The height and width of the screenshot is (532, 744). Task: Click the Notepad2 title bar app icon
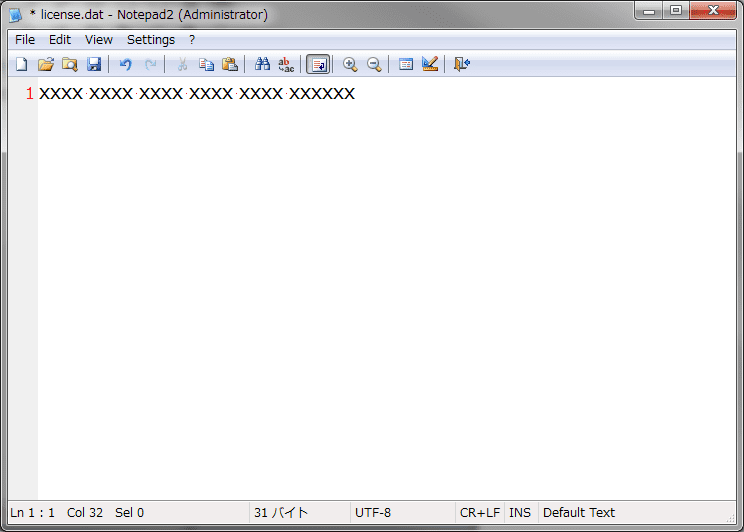(x=16, y=15)
